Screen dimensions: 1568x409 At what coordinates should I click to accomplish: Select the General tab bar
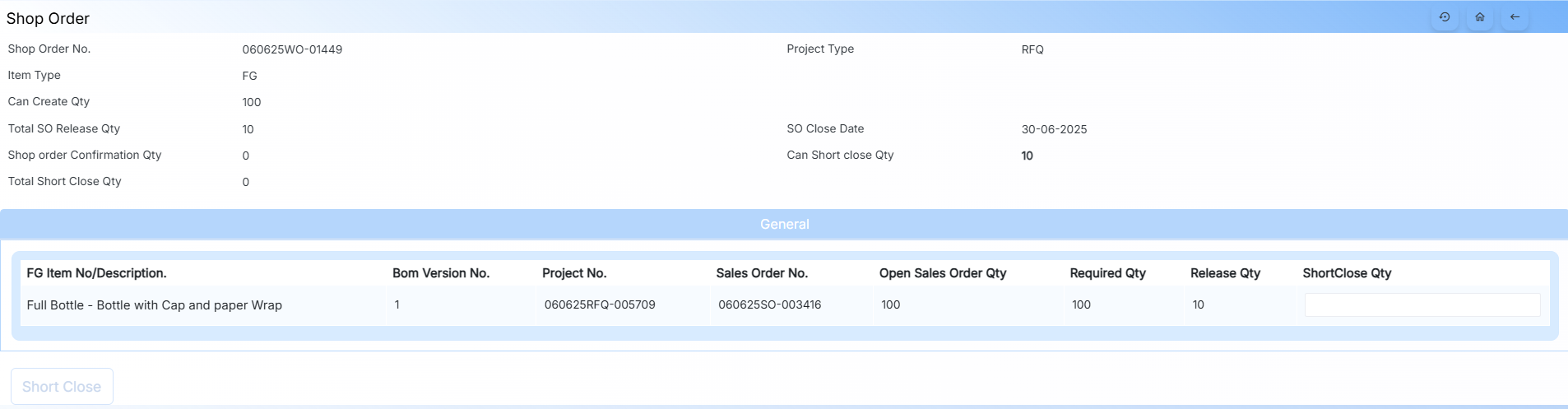click(x=784, y=224)
